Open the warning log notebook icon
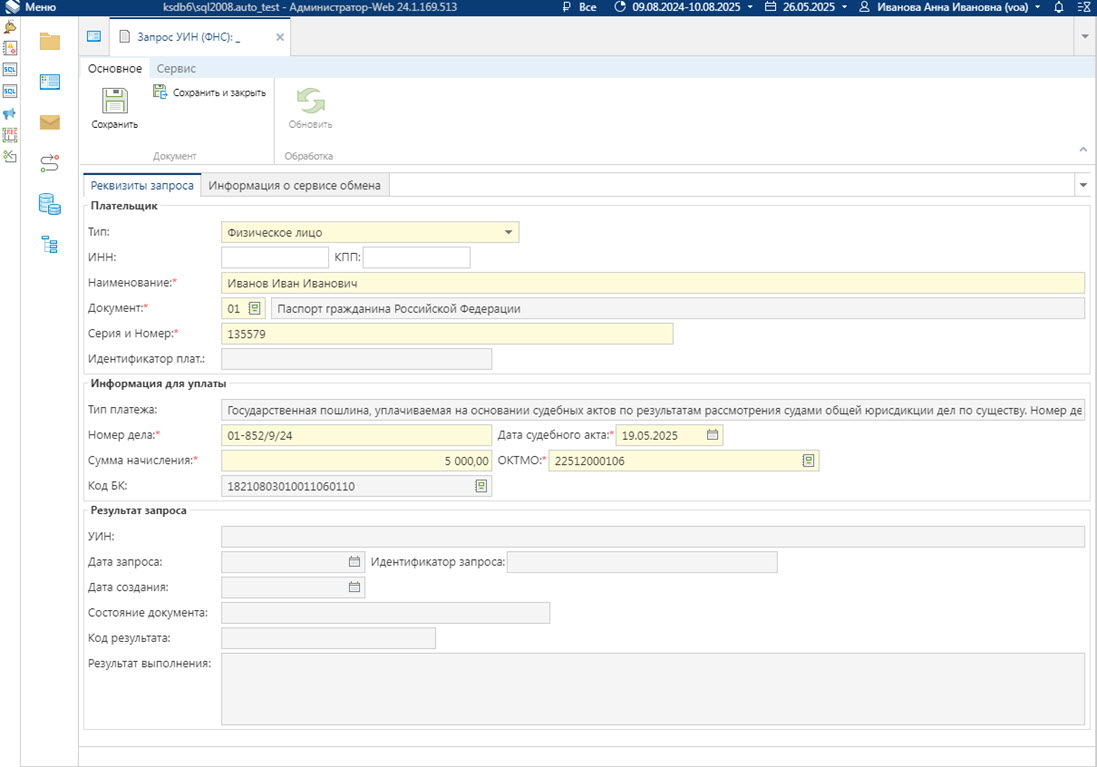The height and width of the screenshot is (767, 1097). pos(10,48)
